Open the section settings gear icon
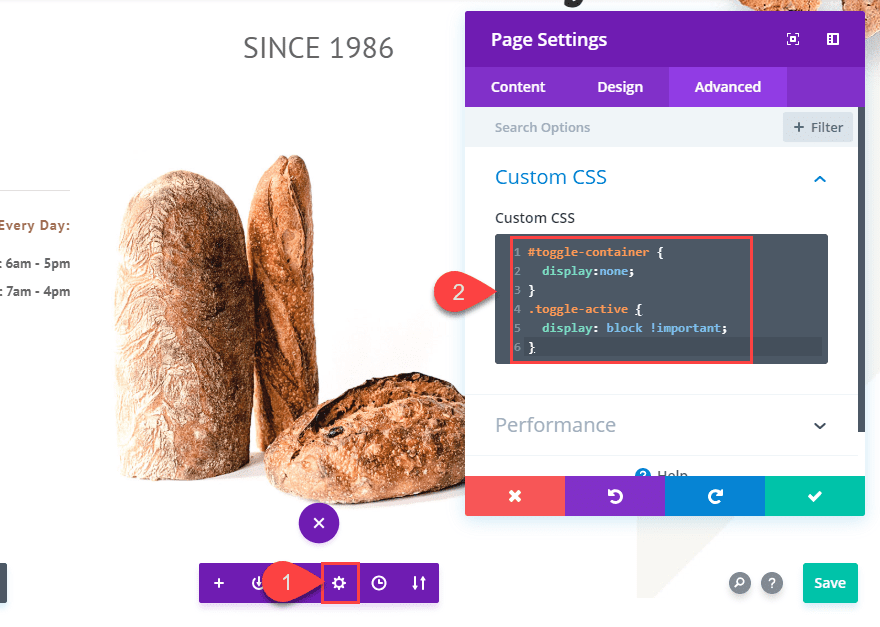The image size is (880, 627). pyautogui.click(x=339, y=583)
